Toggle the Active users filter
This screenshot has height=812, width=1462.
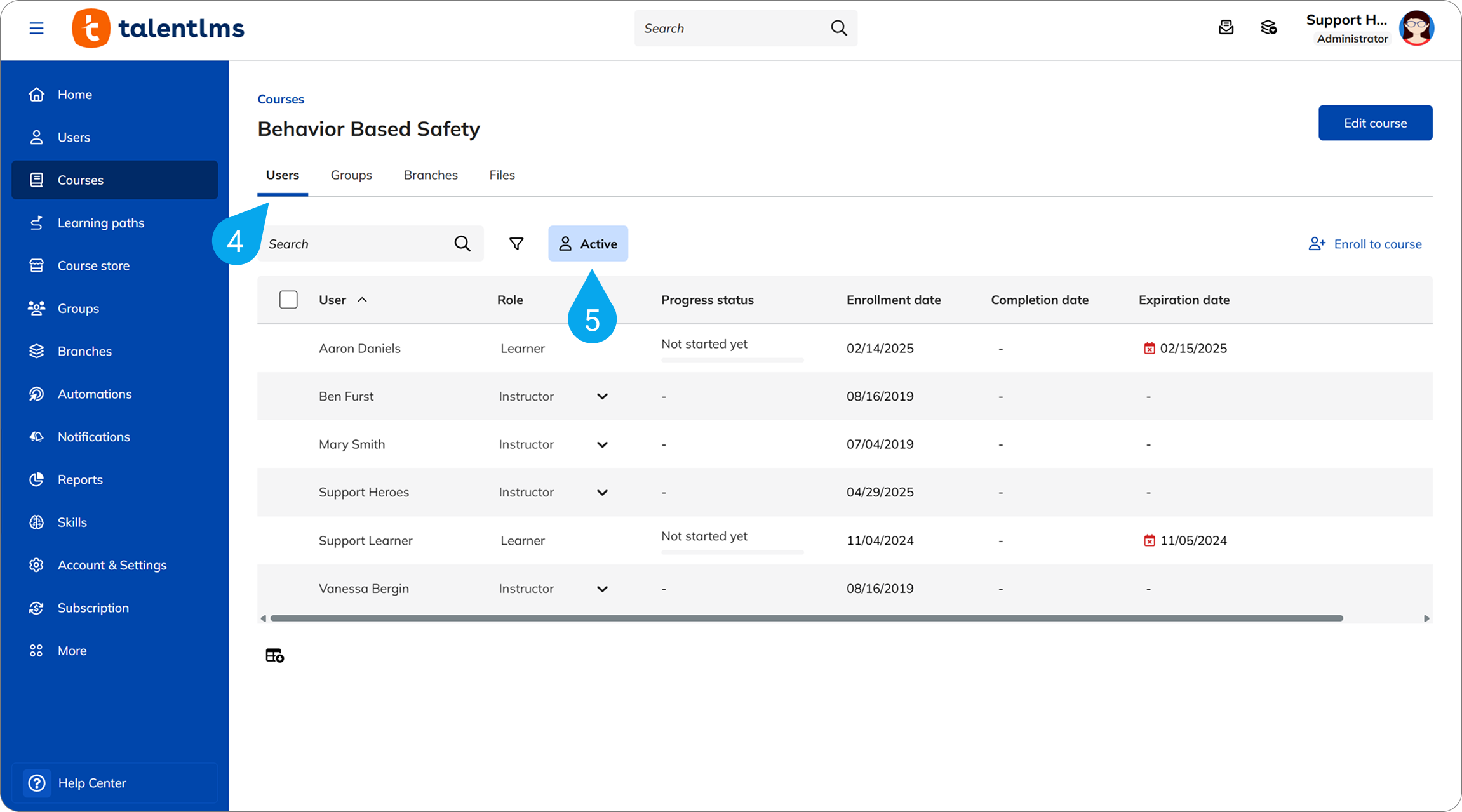588,244
